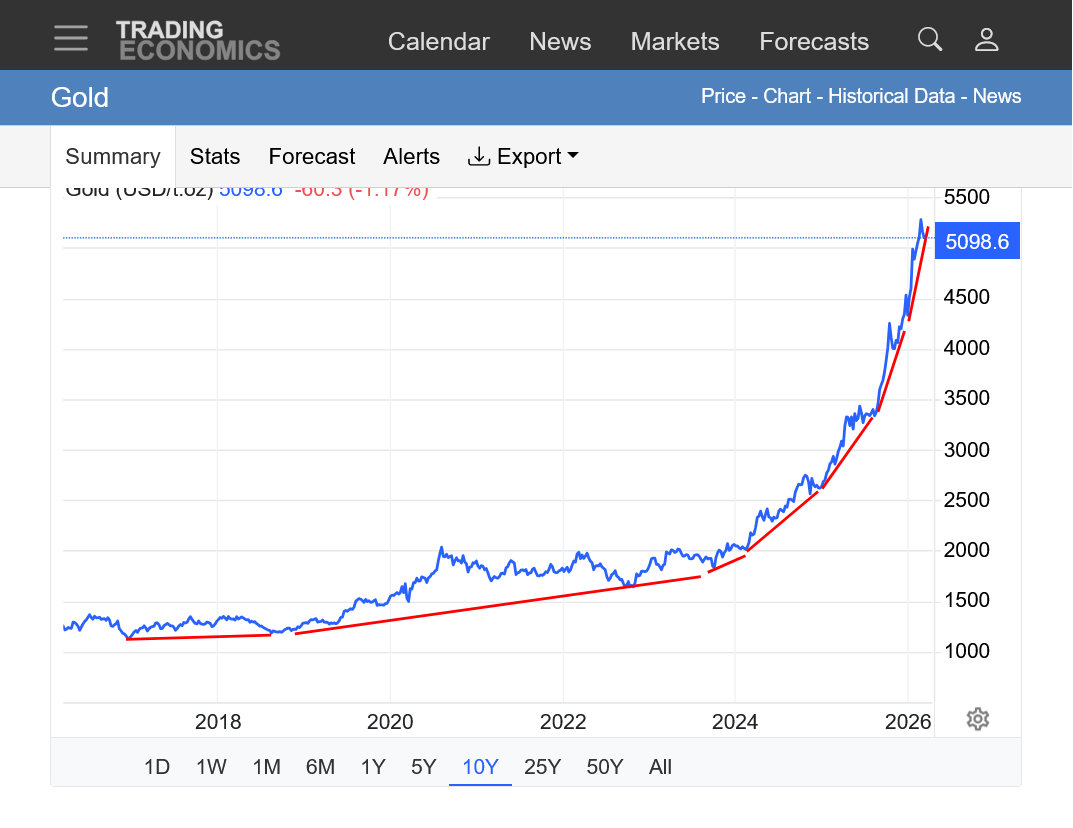Screen dimensions: 1073x828
Task: Switch chart to 5Y range
Action: tap(424, 767)
